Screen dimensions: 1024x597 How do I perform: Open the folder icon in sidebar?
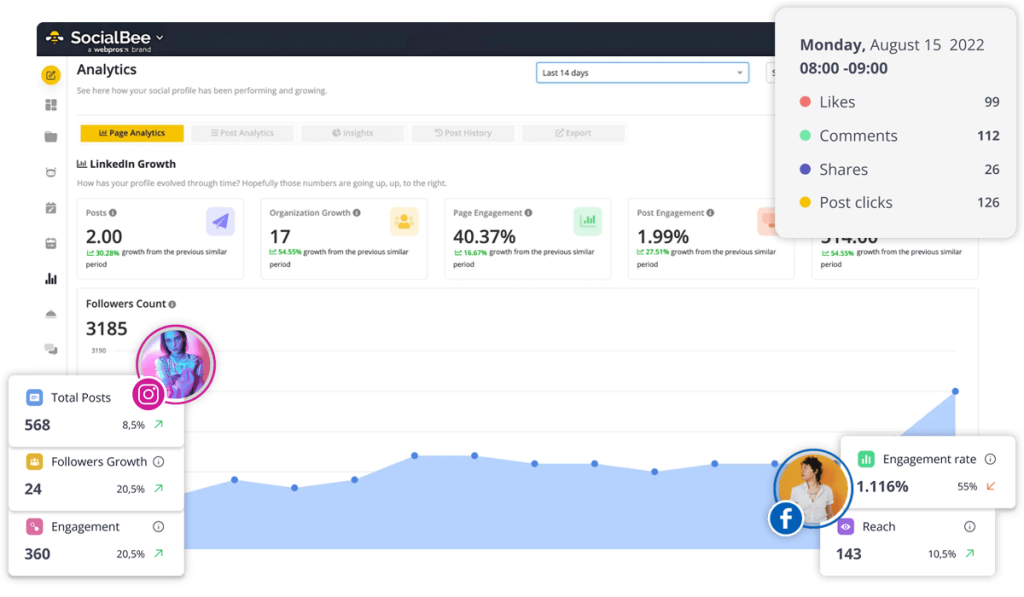coord(51,137)
